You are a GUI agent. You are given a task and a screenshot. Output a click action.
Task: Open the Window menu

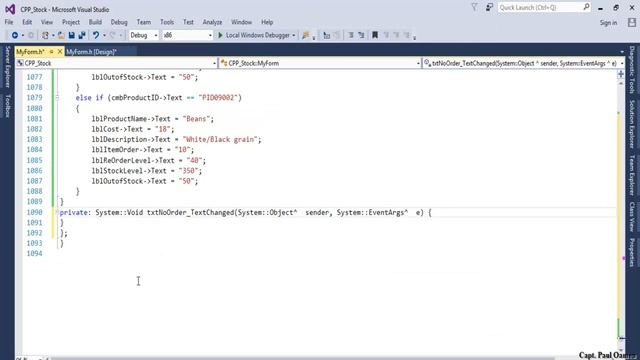tap(241, 22)
